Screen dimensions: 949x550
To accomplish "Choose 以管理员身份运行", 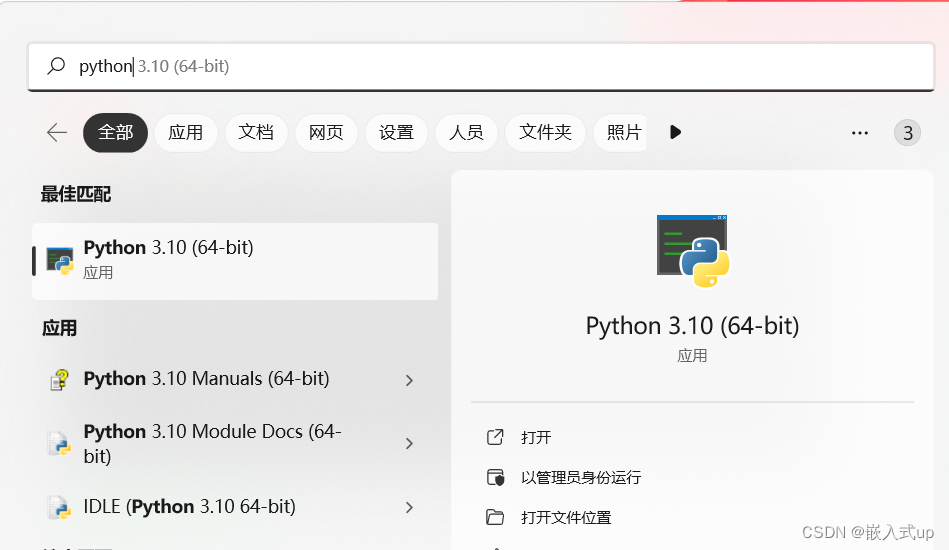I will [581, 477].
